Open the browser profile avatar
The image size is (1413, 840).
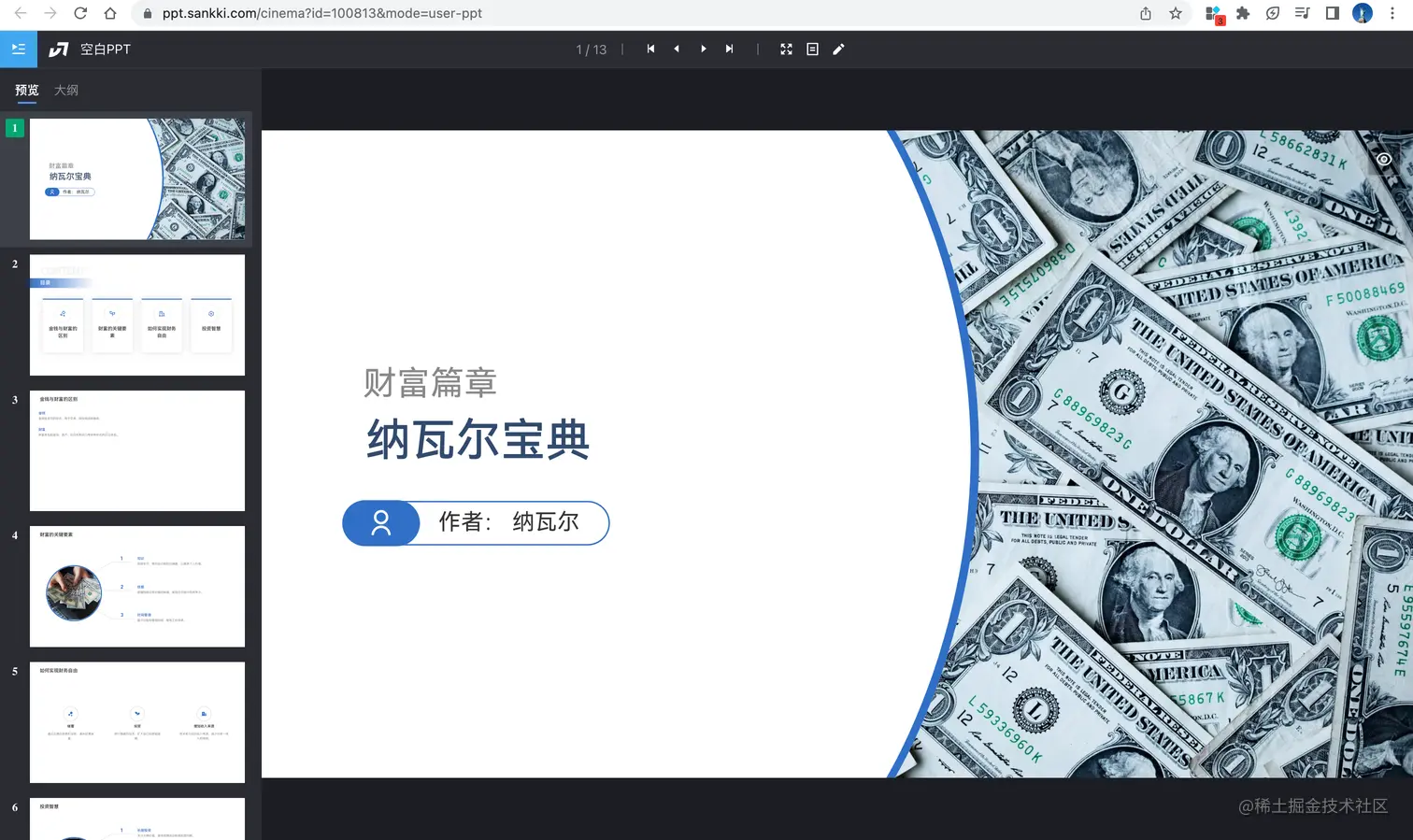tap(1363, 13)
